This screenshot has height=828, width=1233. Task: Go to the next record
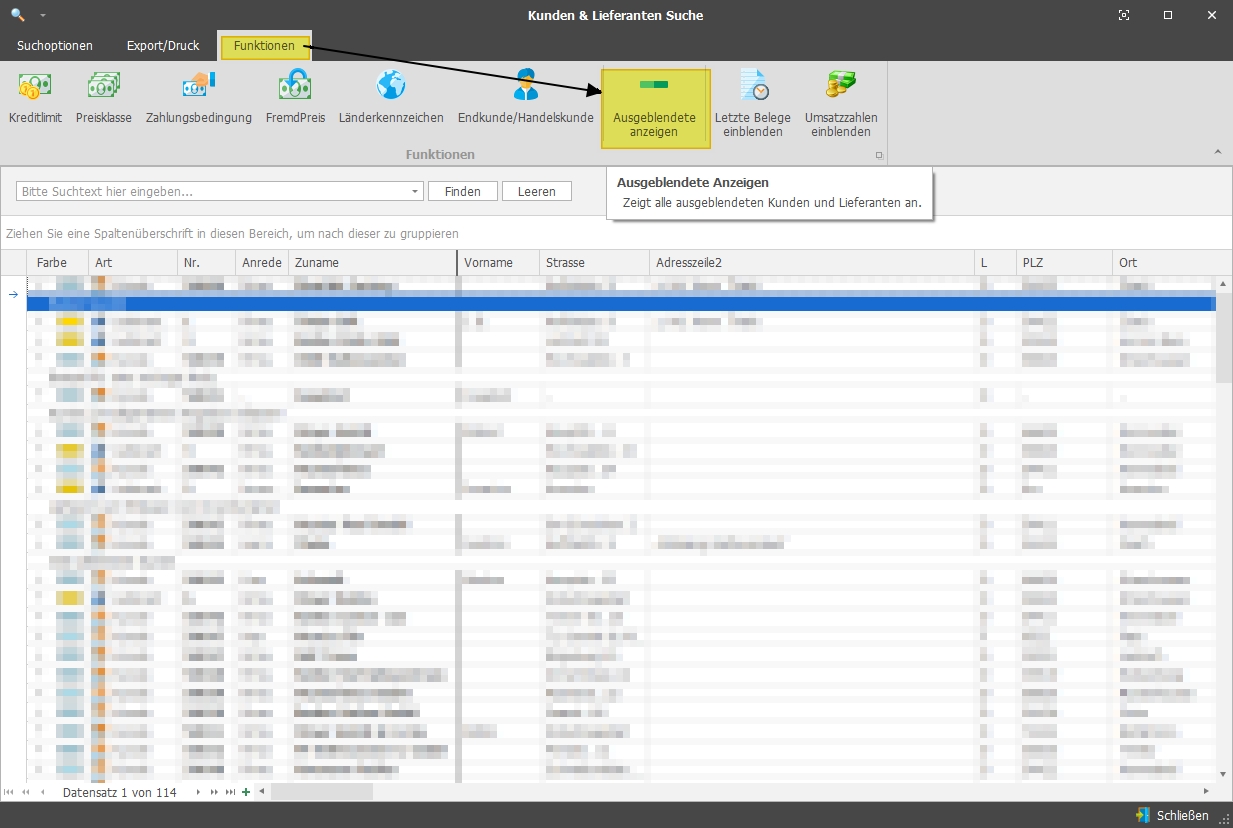pyautogui.click(x=198, y=792)
